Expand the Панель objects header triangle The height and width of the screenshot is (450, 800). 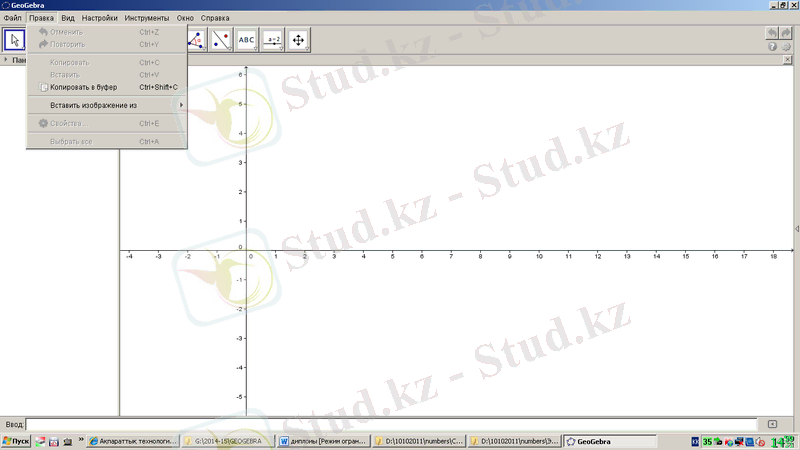(x=6, y=60)
